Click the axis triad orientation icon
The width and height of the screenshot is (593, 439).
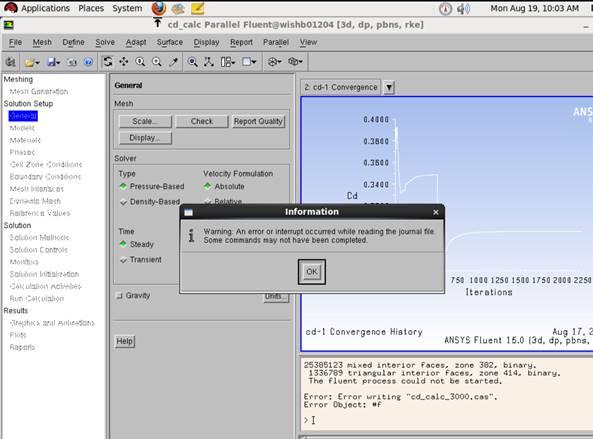tap(209, 62)
